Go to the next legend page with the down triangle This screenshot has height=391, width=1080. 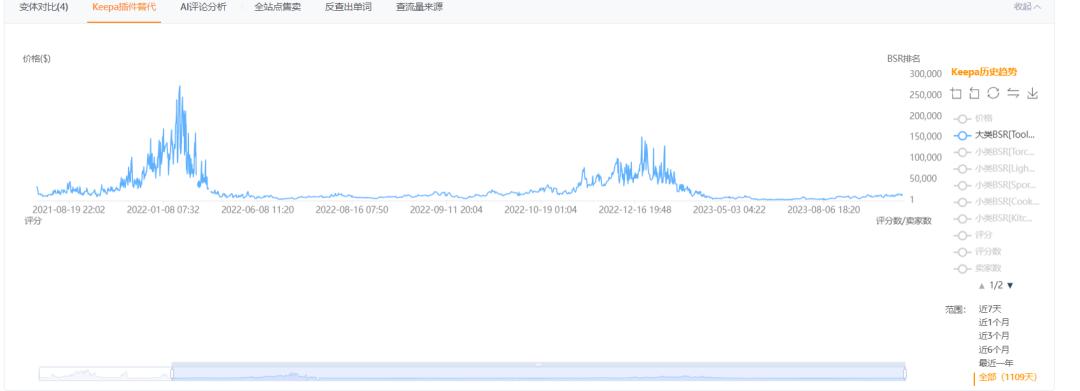1010,285
